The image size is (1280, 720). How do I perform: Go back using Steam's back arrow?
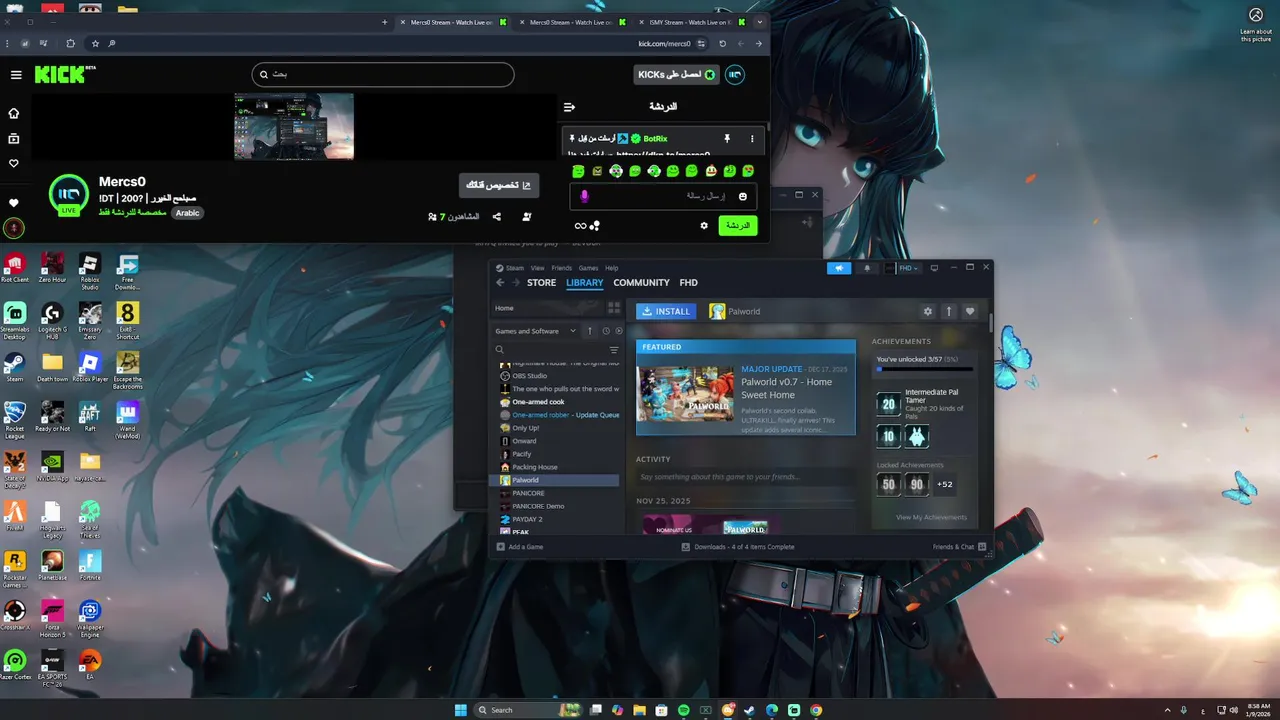click(x=501, y=283)
